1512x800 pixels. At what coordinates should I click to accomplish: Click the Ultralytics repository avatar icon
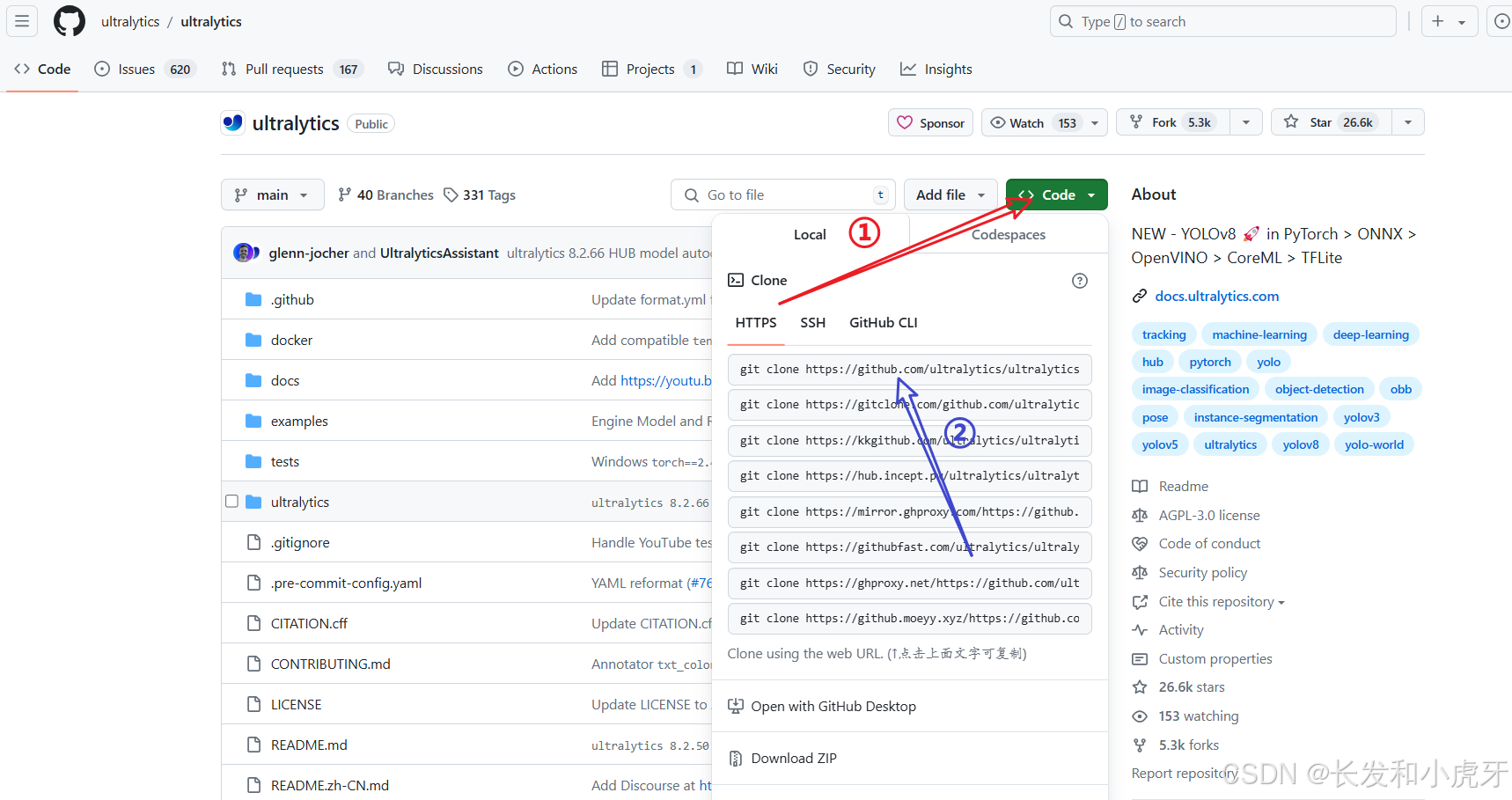pyautogui.click(x=232, y=123)
